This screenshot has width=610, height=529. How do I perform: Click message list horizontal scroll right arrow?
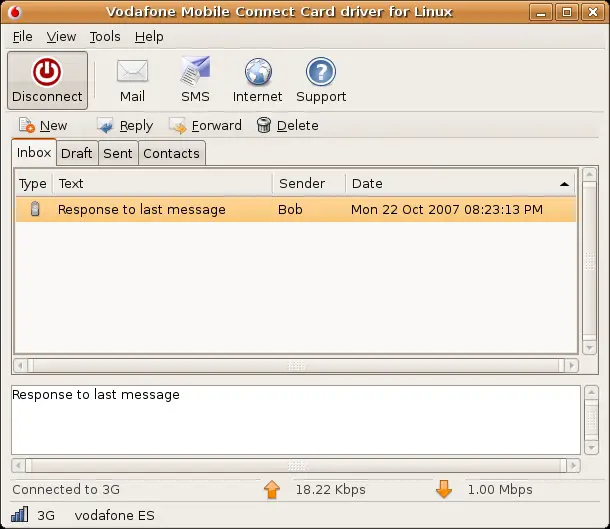click(x=571, y=366)
